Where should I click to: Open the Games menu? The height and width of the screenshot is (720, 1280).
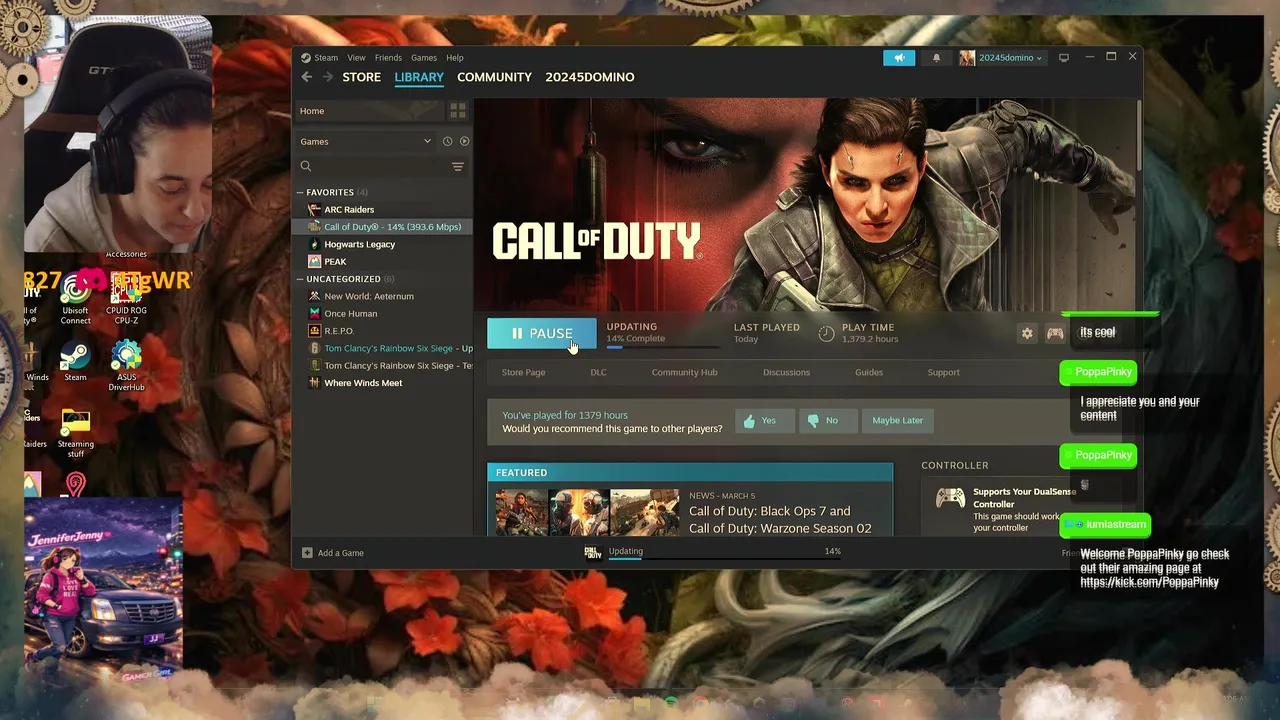click(x=424, y=58)
